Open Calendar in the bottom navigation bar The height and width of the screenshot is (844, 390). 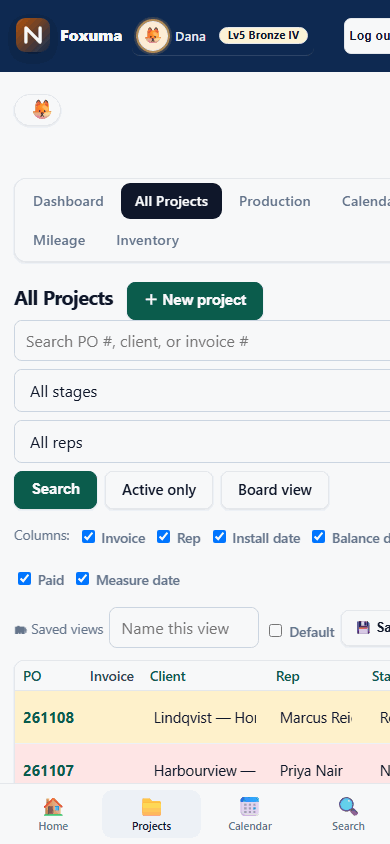250,814
